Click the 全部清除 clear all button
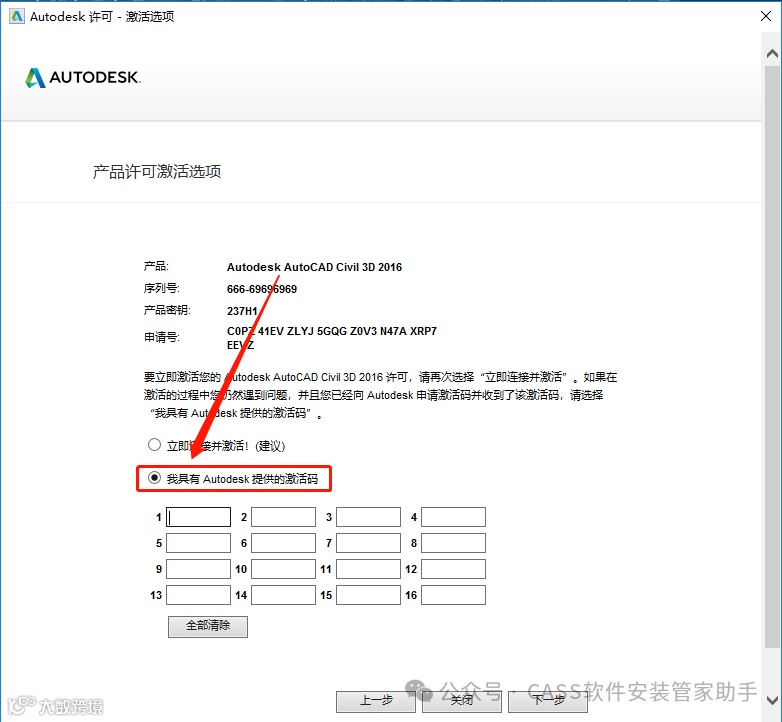This screenshot has width=782, height=722. [208, 626]
